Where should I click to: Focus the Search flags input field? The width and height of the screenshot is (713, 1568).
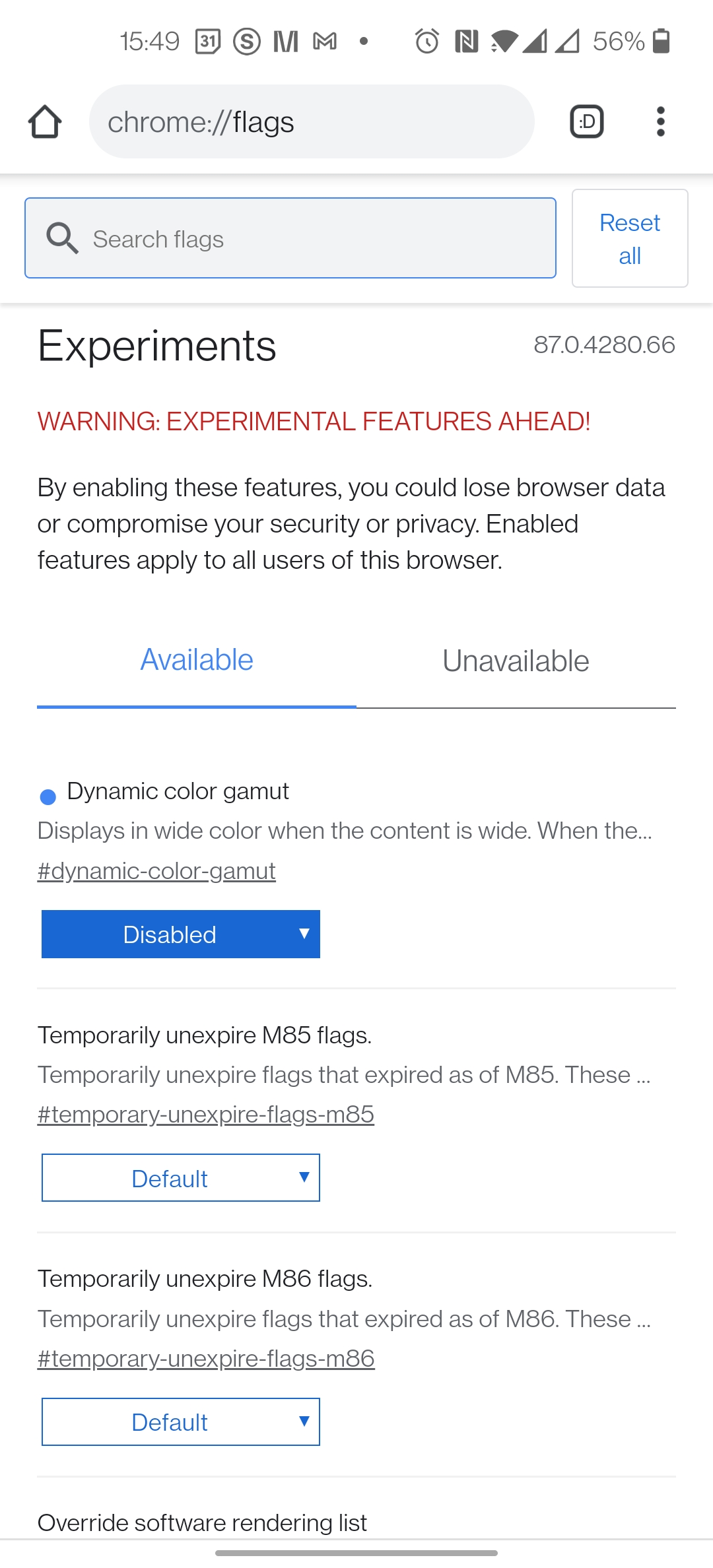coord(290,238)
